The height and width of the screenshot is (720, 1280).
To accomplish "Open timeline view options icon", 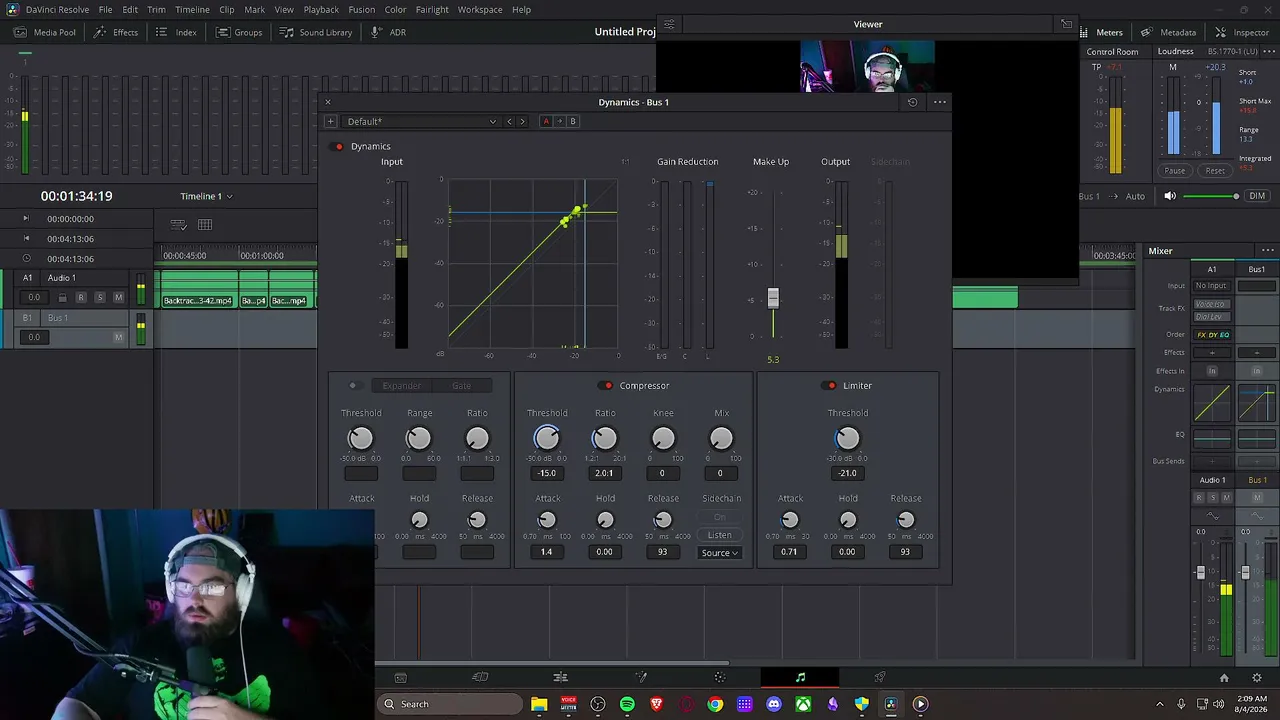I will tap(178, 225).
